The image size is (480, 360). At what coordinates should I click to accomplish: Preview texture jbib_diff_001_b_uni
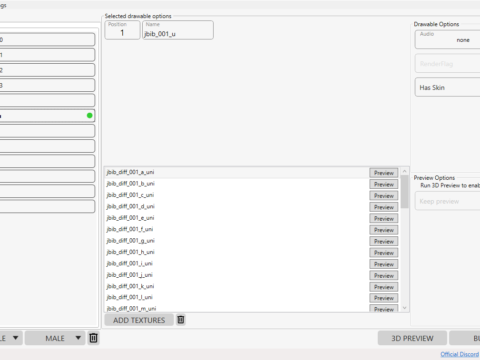click(x=384, y=184)
